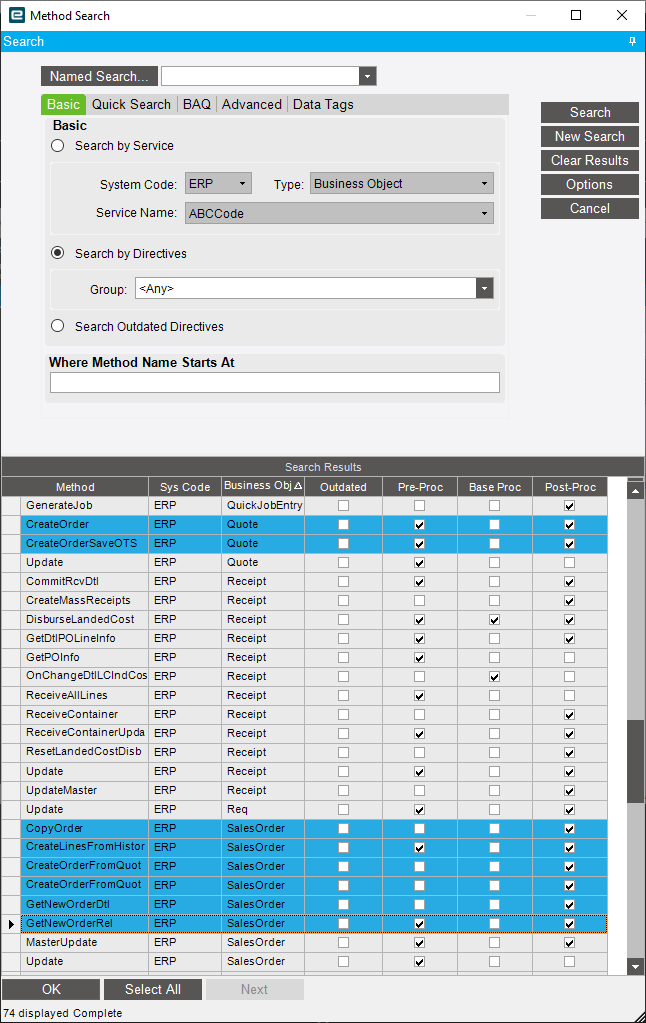This screenshot has height=1023, width=646.
Task: Pin the Search panel using pushpin icon
Action: pos(632,41)
